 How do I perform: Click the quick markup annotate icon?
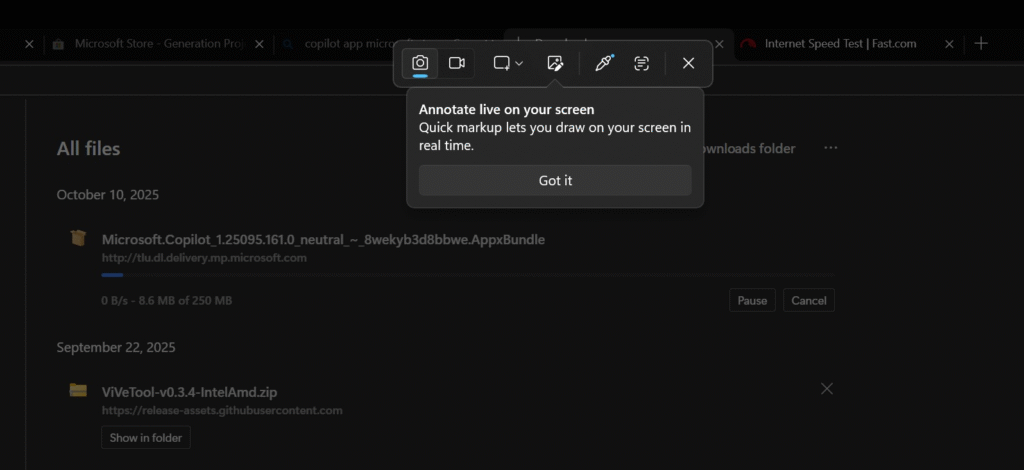click(555, 63)
